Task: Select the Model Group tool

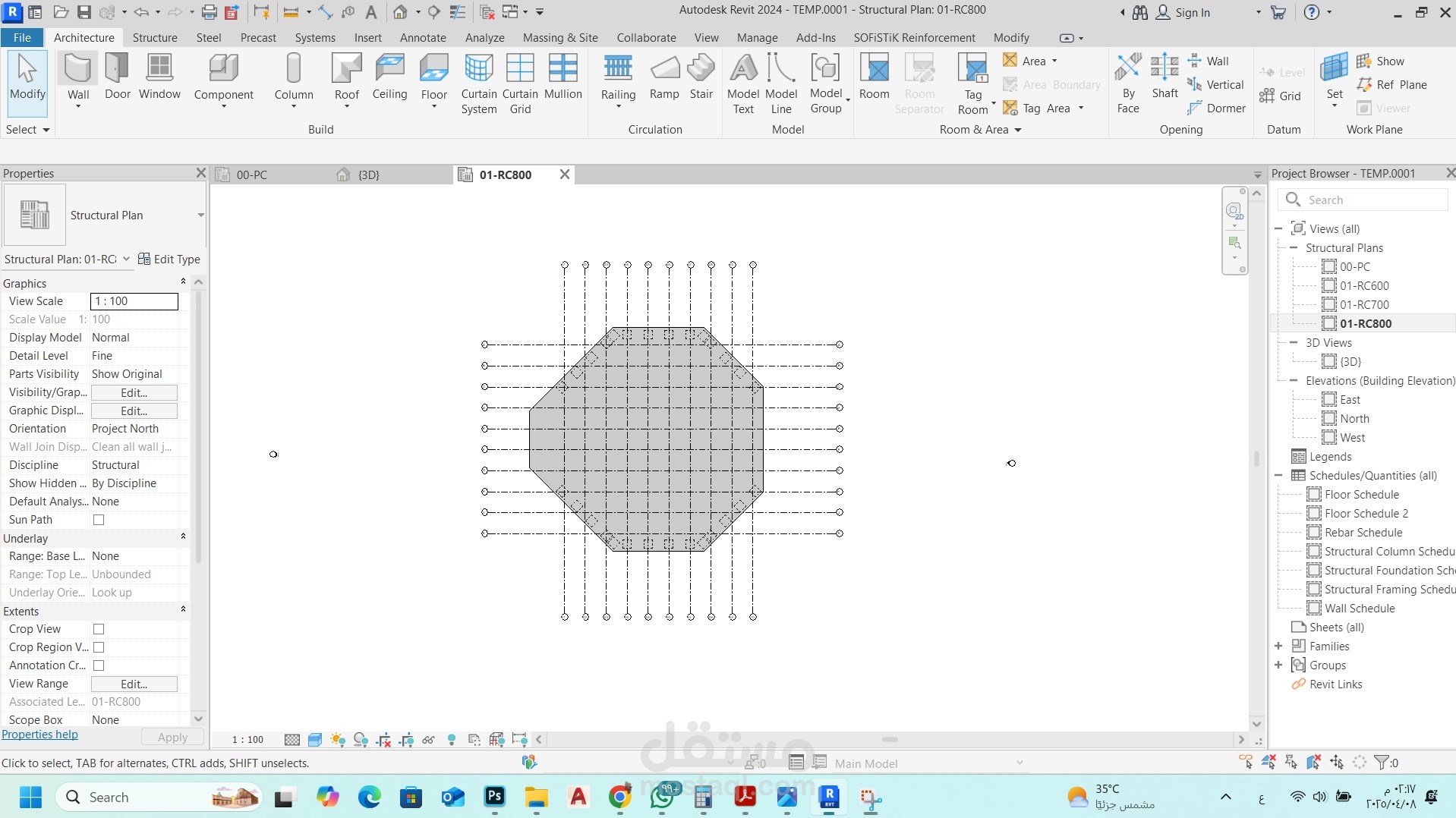Action: 826,83
